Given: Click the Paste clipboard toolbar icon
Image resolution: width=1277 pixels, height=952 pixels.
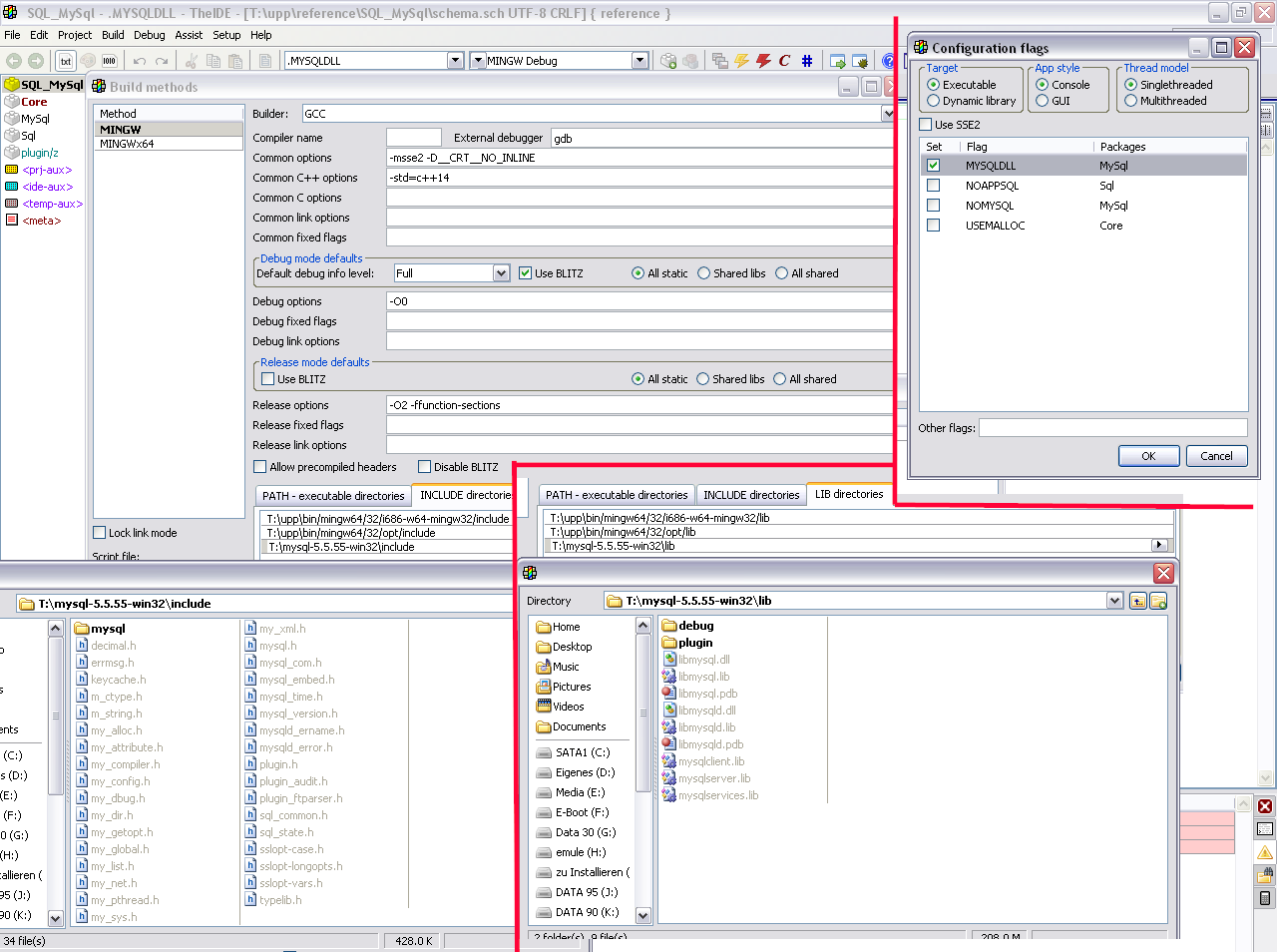Looking at the screenshot, I should (235, 61).
